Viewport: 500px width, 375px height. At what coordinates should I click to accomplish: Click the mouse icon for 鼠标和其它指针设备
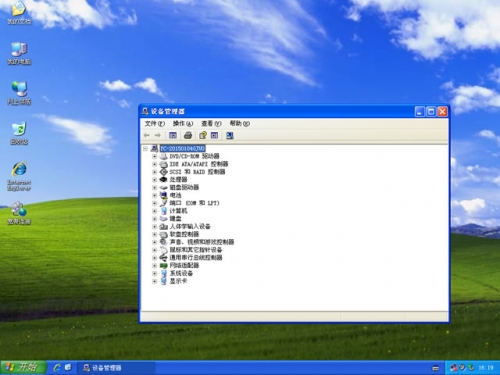163,250
